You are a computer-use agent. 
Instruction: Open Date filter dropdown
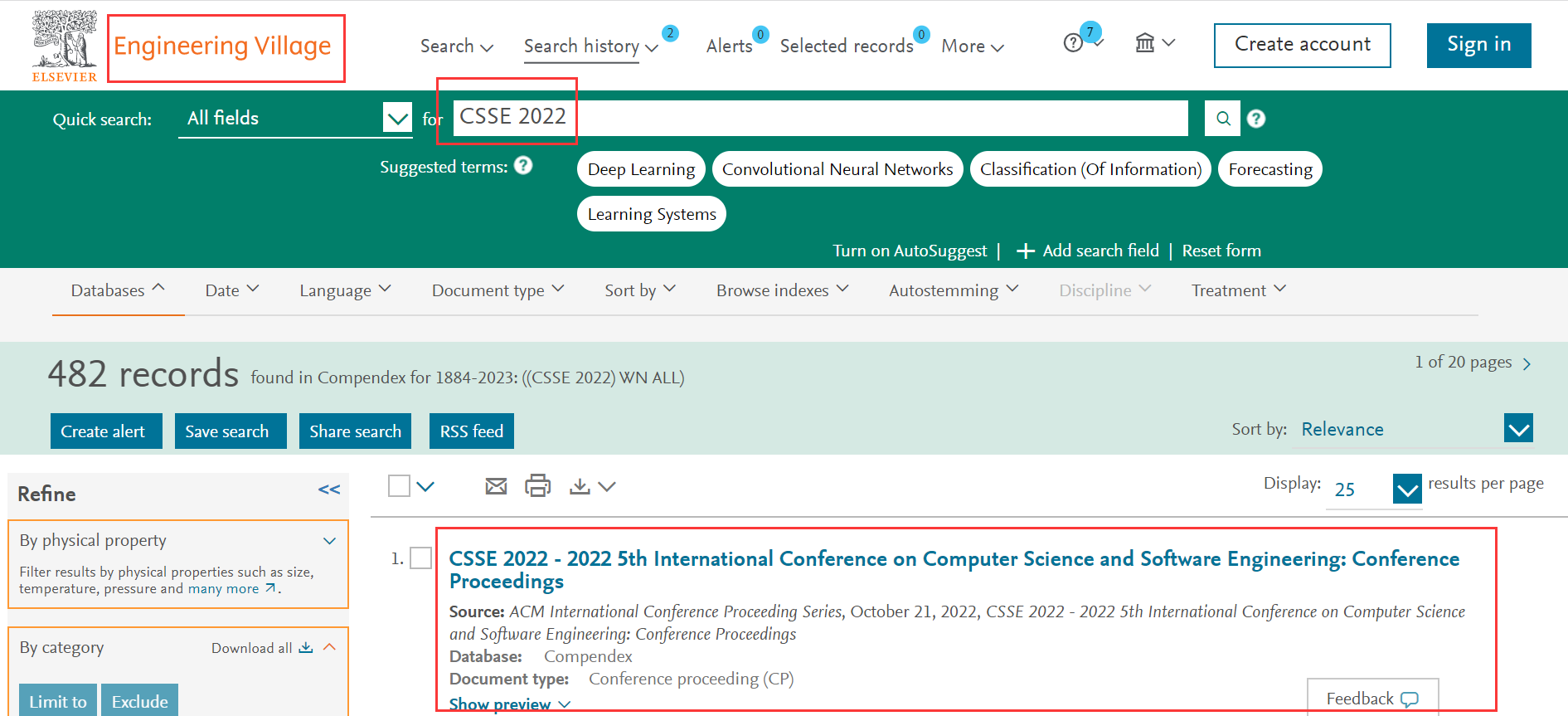pyautogui.click(x=232, y=290)
